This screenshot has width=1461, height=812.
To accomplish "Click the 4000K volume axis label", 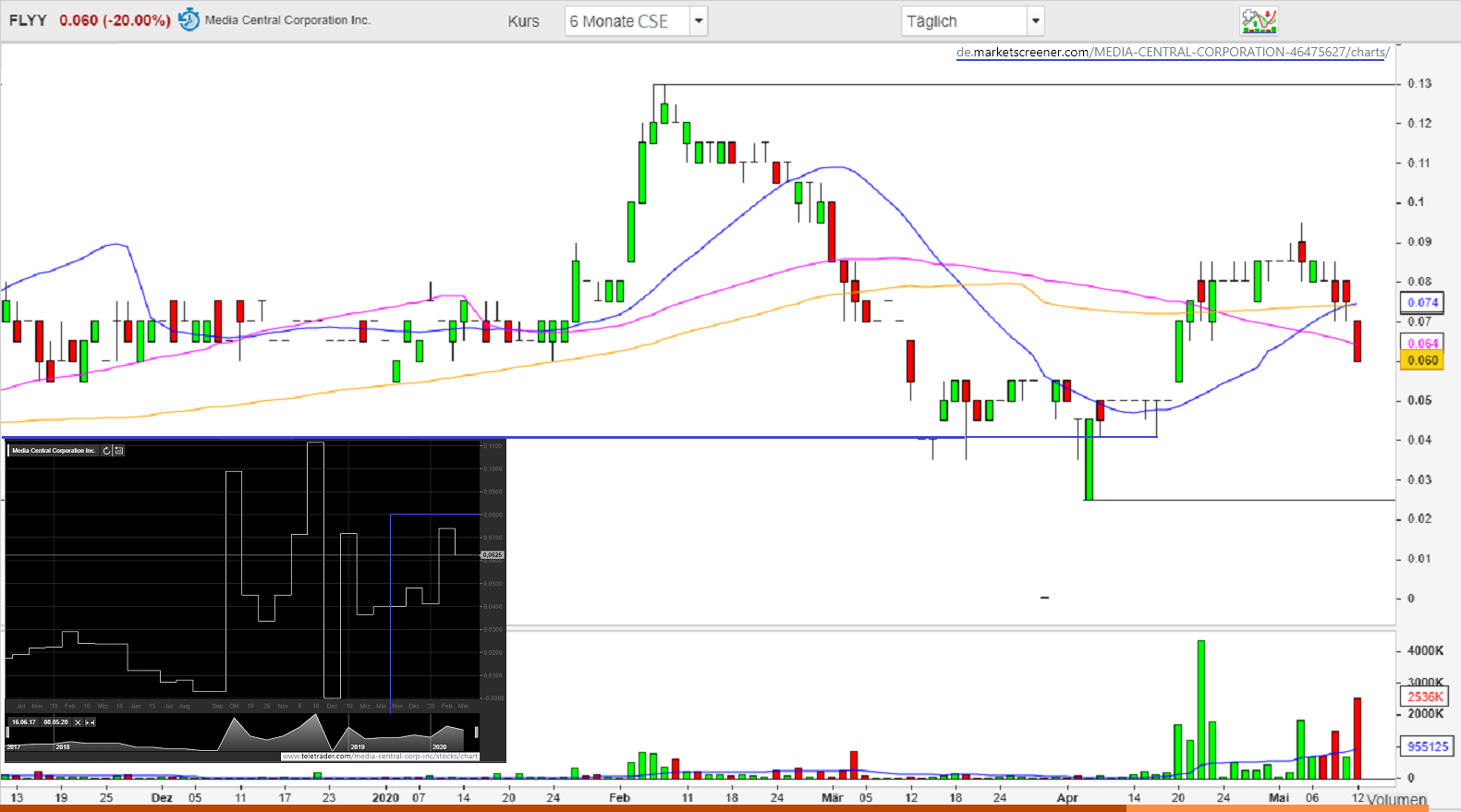I will click(1425, 650).
